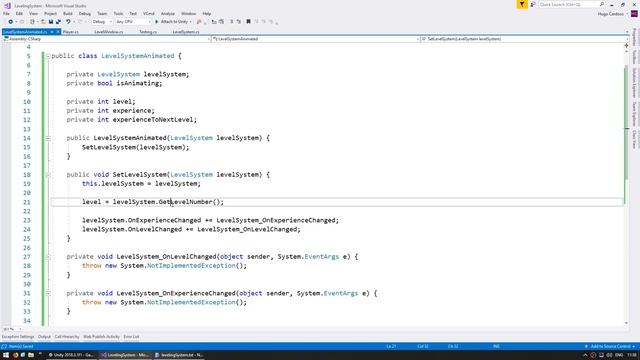Viewport: 640px width, 360px height.
Task: Click the Open File toolbar icon
Action: point(43,22)
